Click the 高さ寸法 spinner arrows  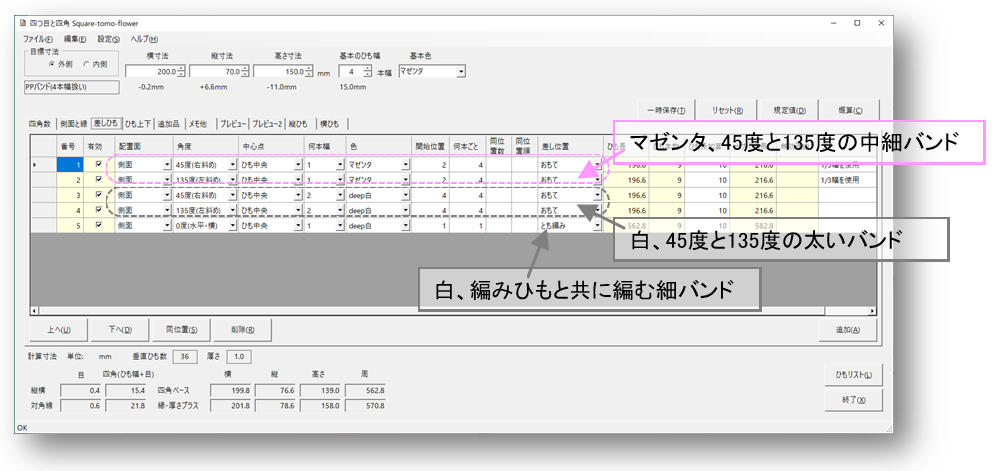click(309, 72)
